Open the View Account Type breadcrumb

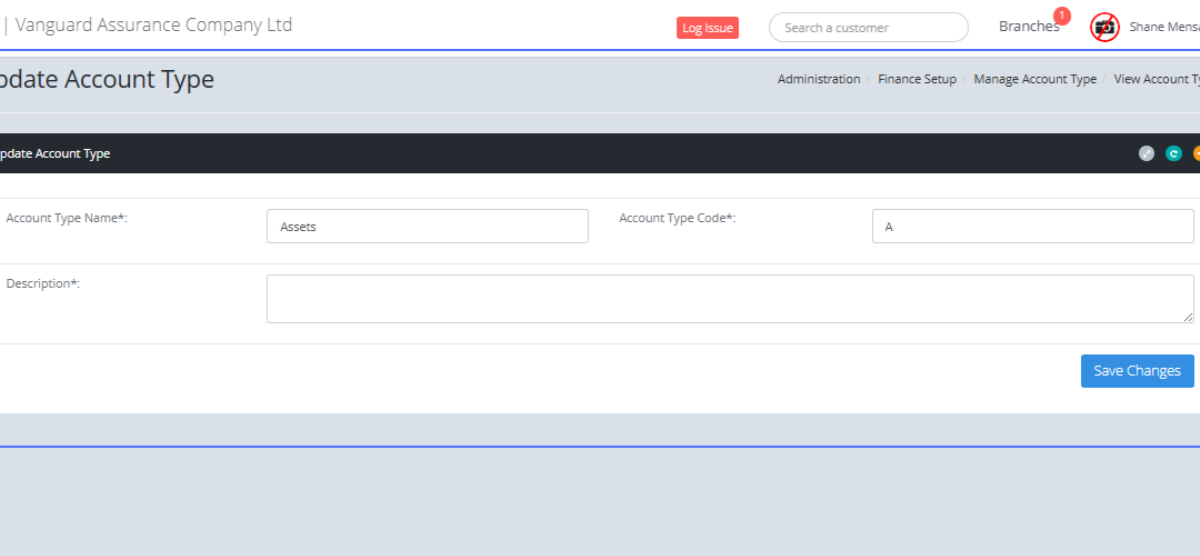click(x=1156, y=79)
